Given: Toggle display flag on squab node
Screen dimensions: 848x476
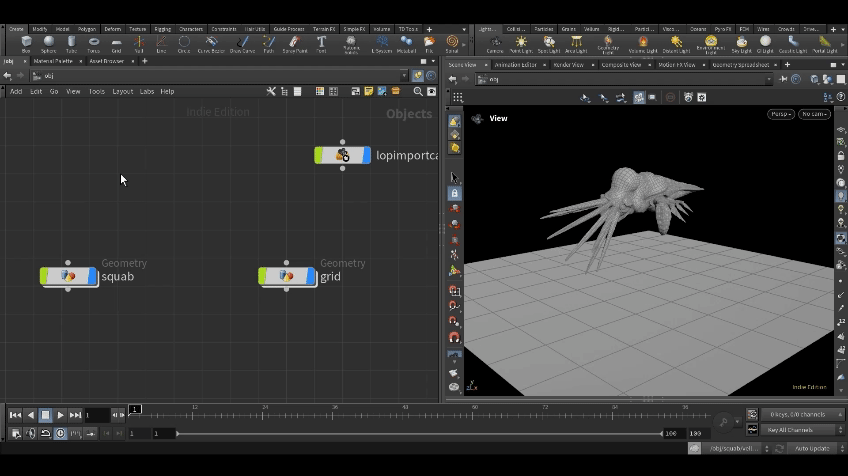Looking at the screenshot, I should coord(92,276).
